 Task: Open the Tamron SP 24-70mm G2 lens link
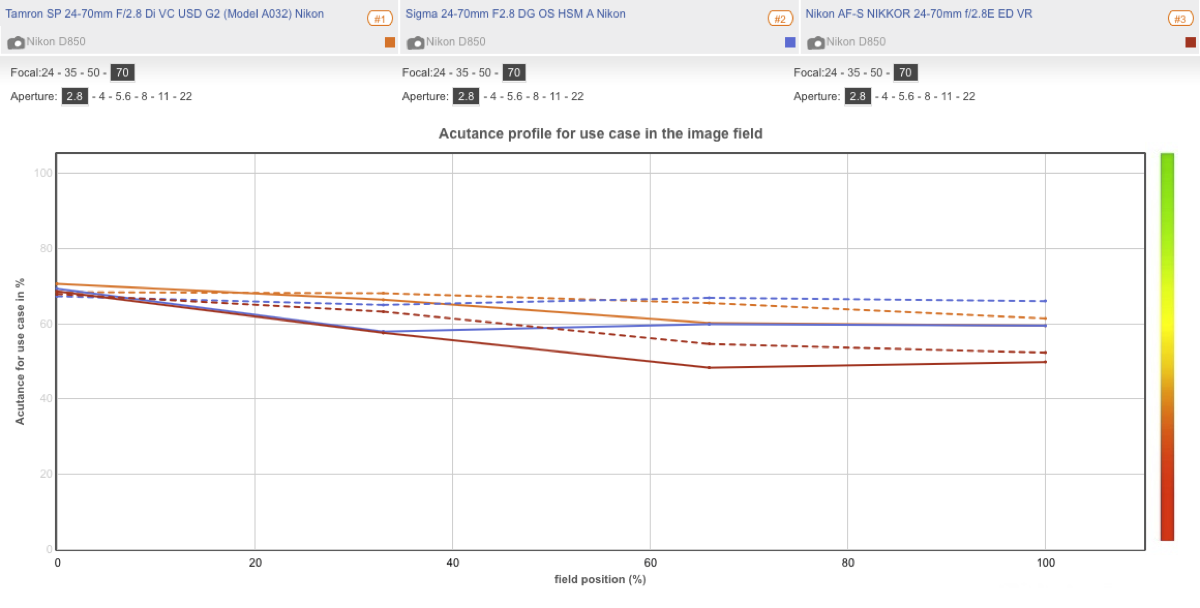pos(165,14)
